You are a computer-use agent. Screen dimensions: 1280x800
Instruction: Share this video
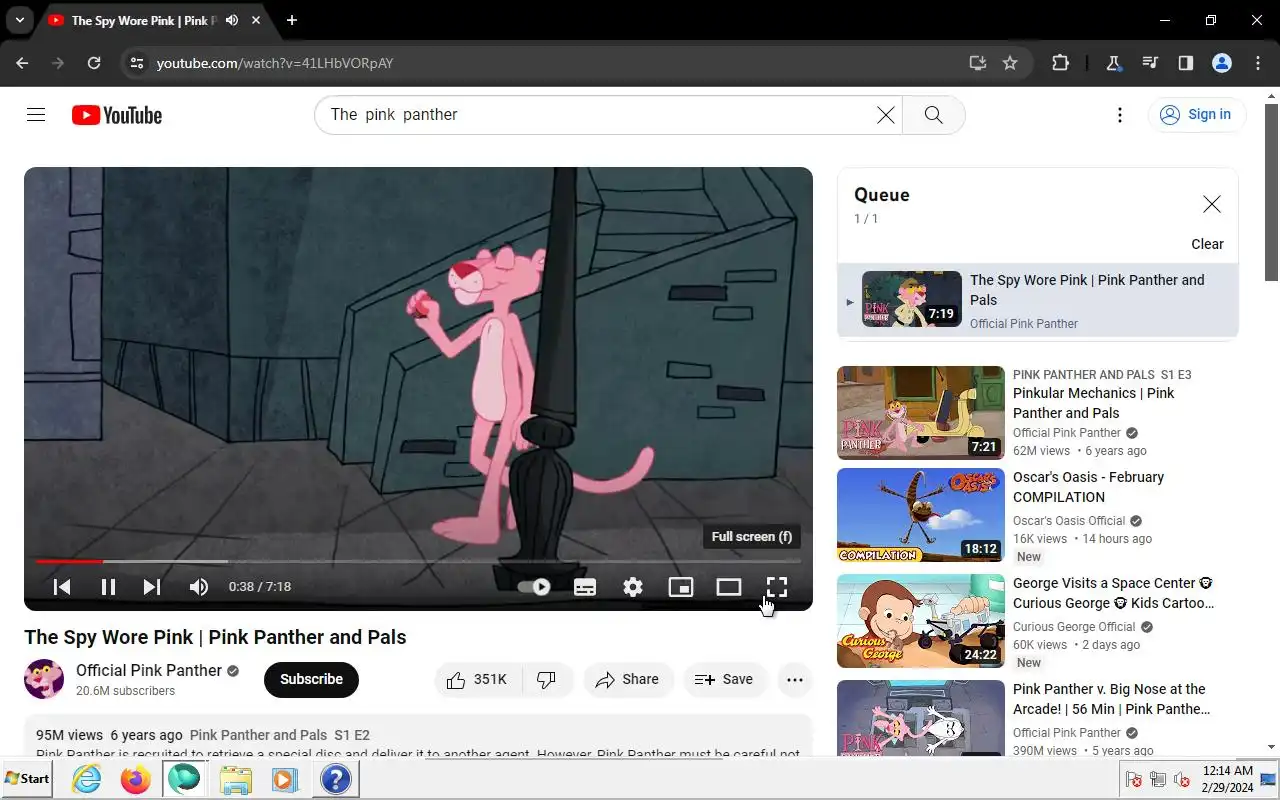click(628, 680)
